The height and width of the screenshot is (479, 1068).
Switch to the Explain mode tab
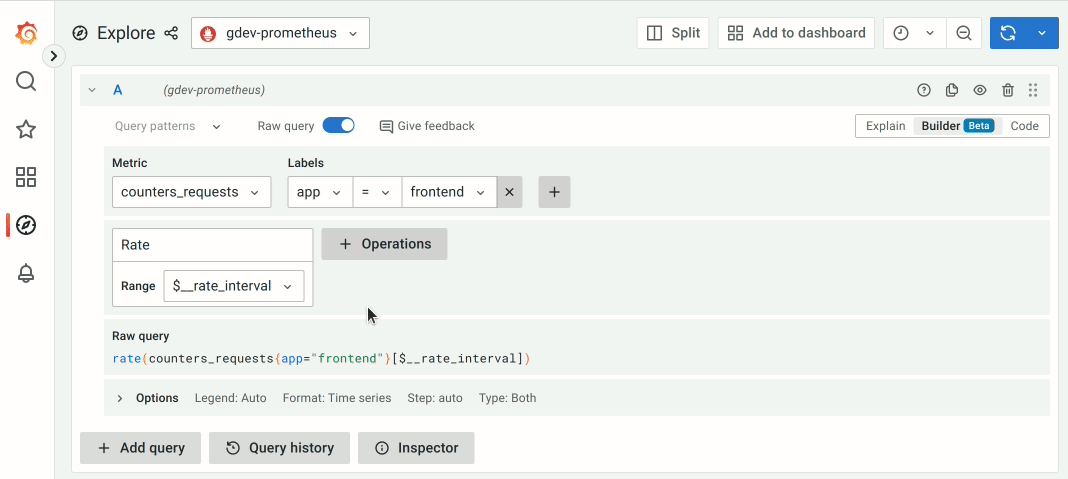tap(885, 126)
